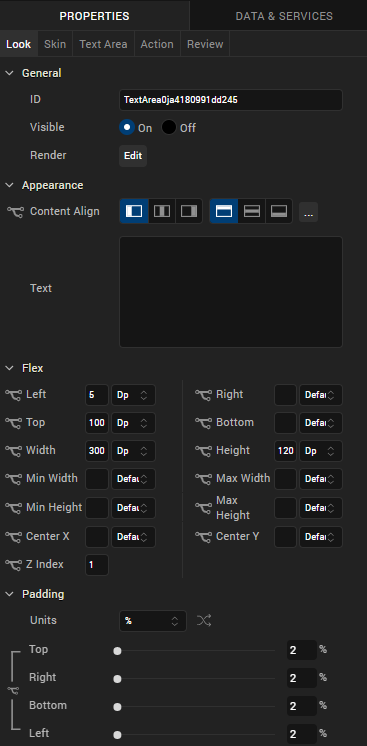Align content to the right horizontally
The image size is (367, 746).
(189, 211)
